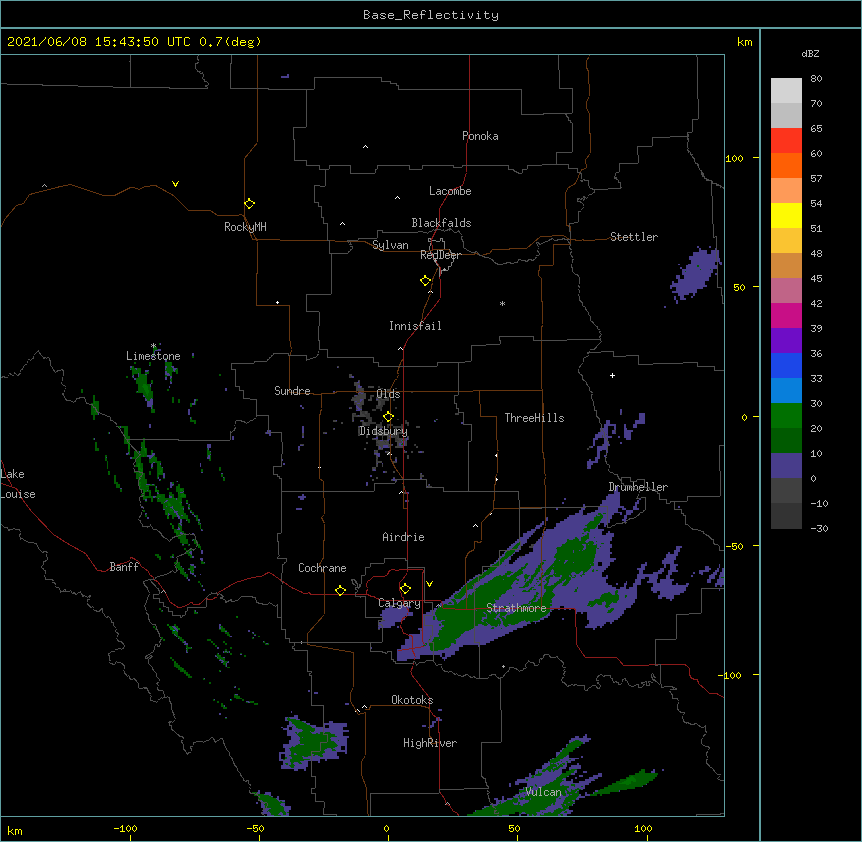Click the Okotoks town label
This screenshot has height=842, width=862.
pos(412,700)
